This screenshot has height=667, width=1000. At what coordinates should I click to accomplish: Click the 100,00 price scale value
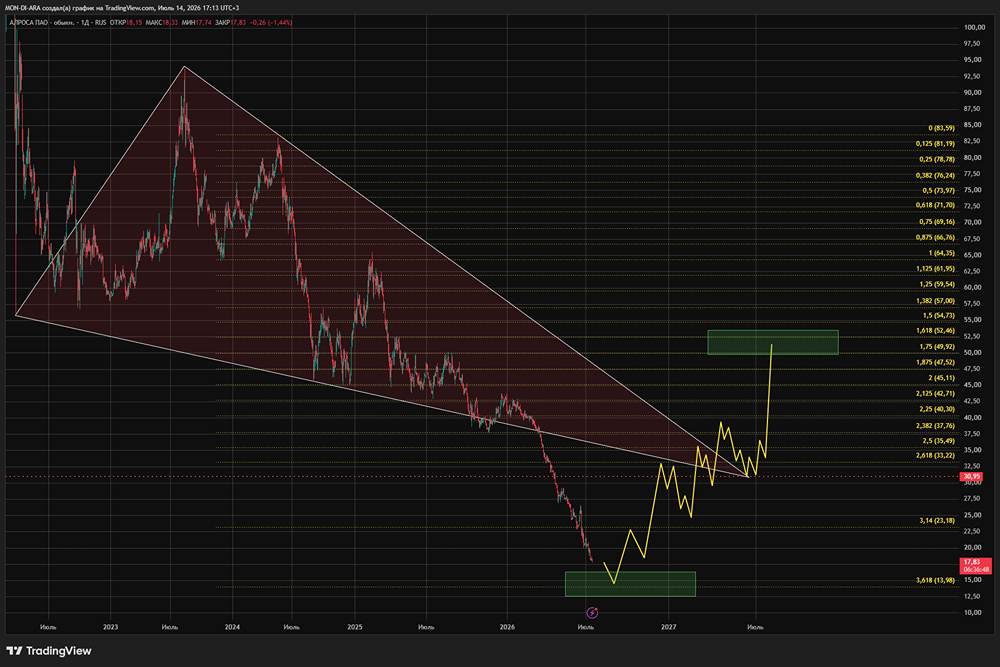[x=974, y=27]
